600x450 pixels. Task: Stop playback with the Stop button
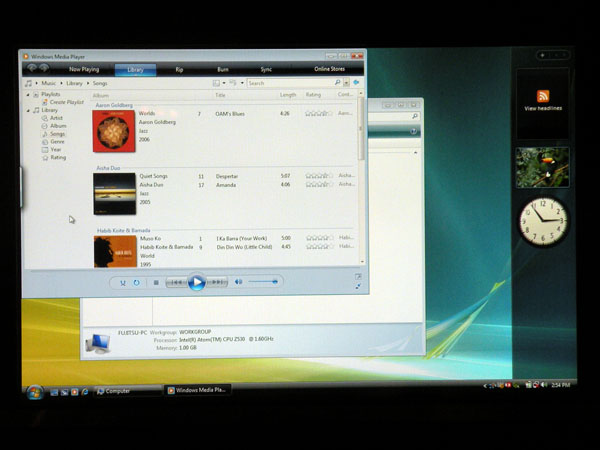(x=156, y=283)
